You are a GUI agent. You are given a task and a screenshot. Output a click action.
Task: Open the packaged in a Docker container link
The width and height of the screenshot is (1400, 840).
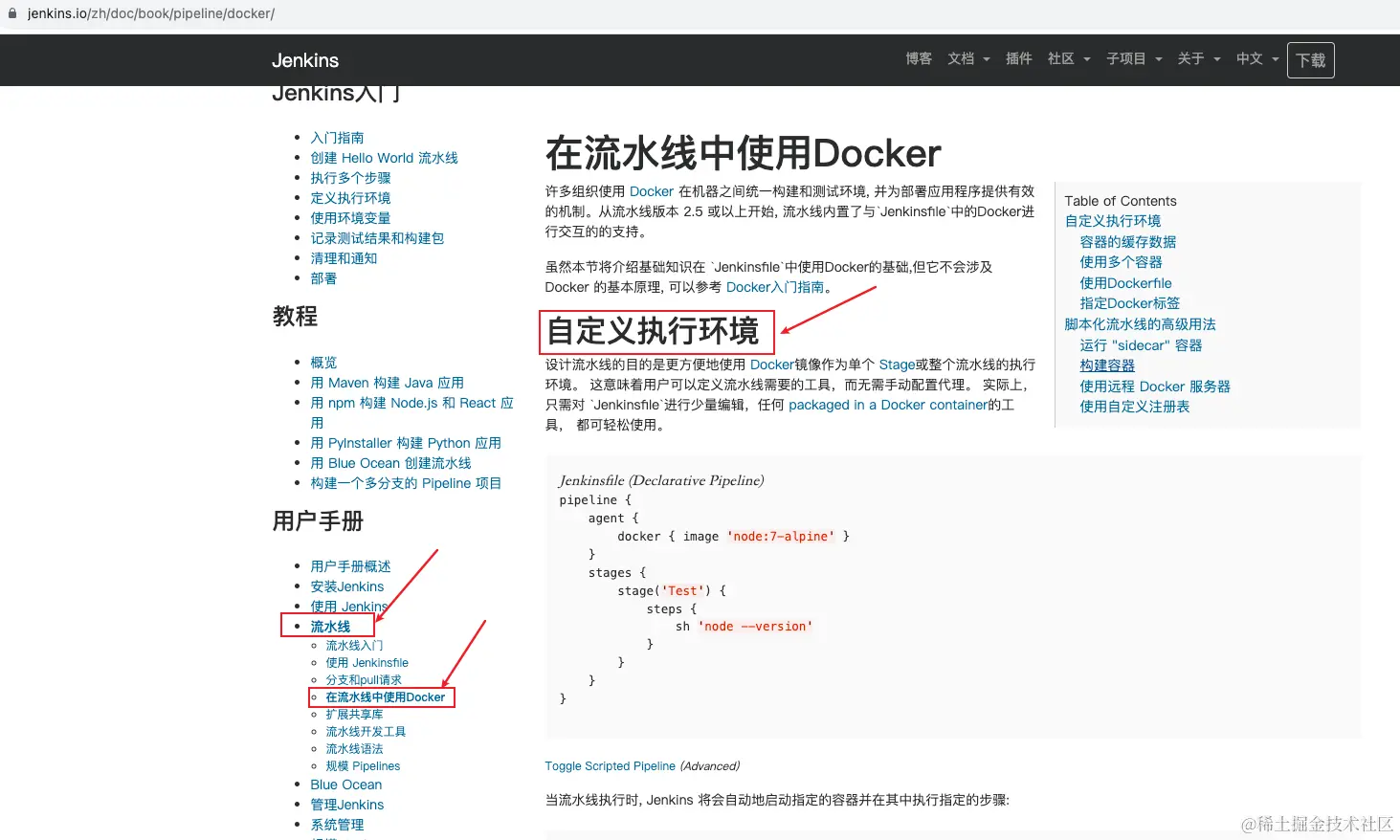(x=888, y=405)
